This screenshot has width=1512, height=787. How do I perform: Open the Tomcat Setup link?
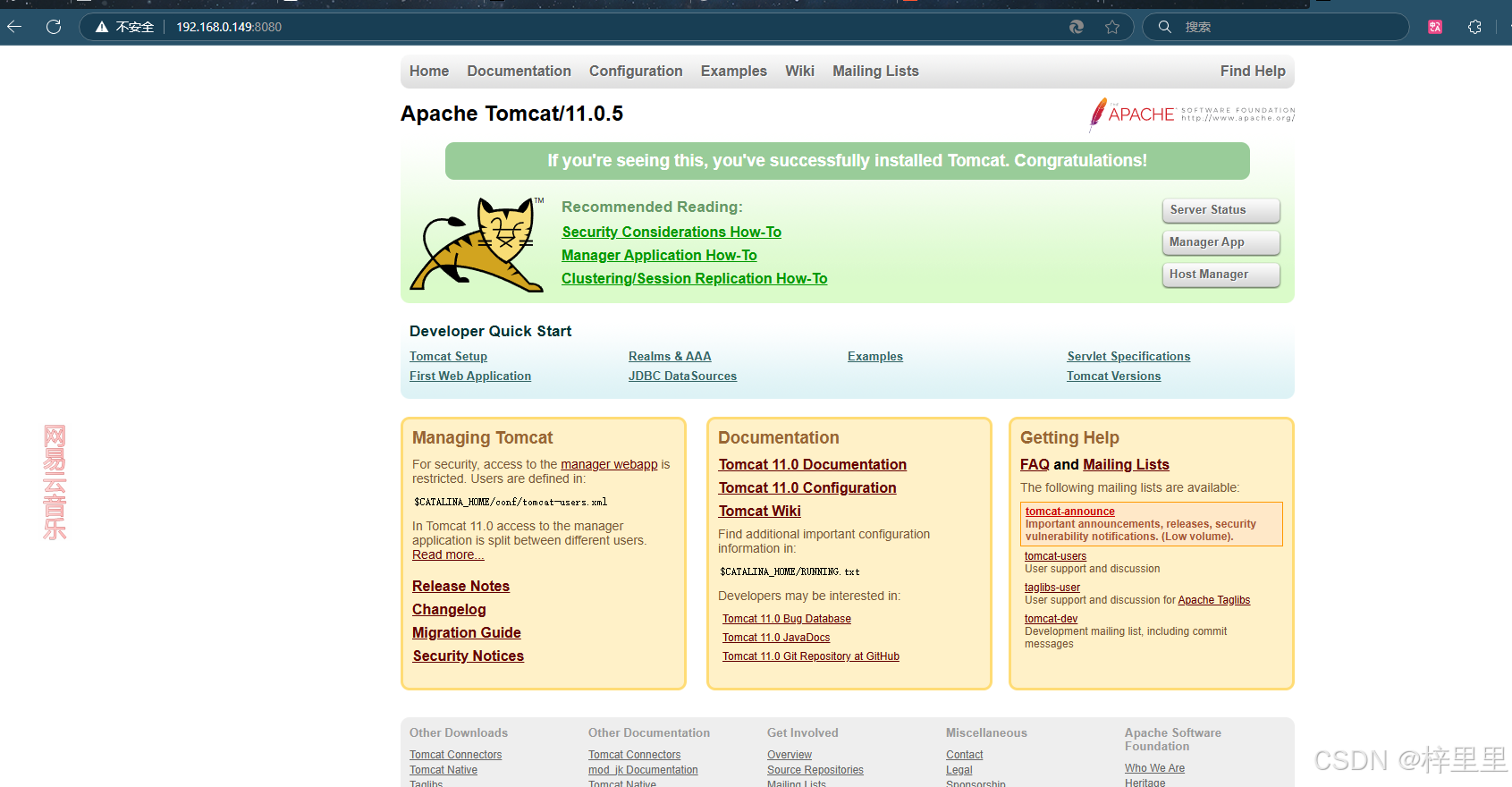448,356
